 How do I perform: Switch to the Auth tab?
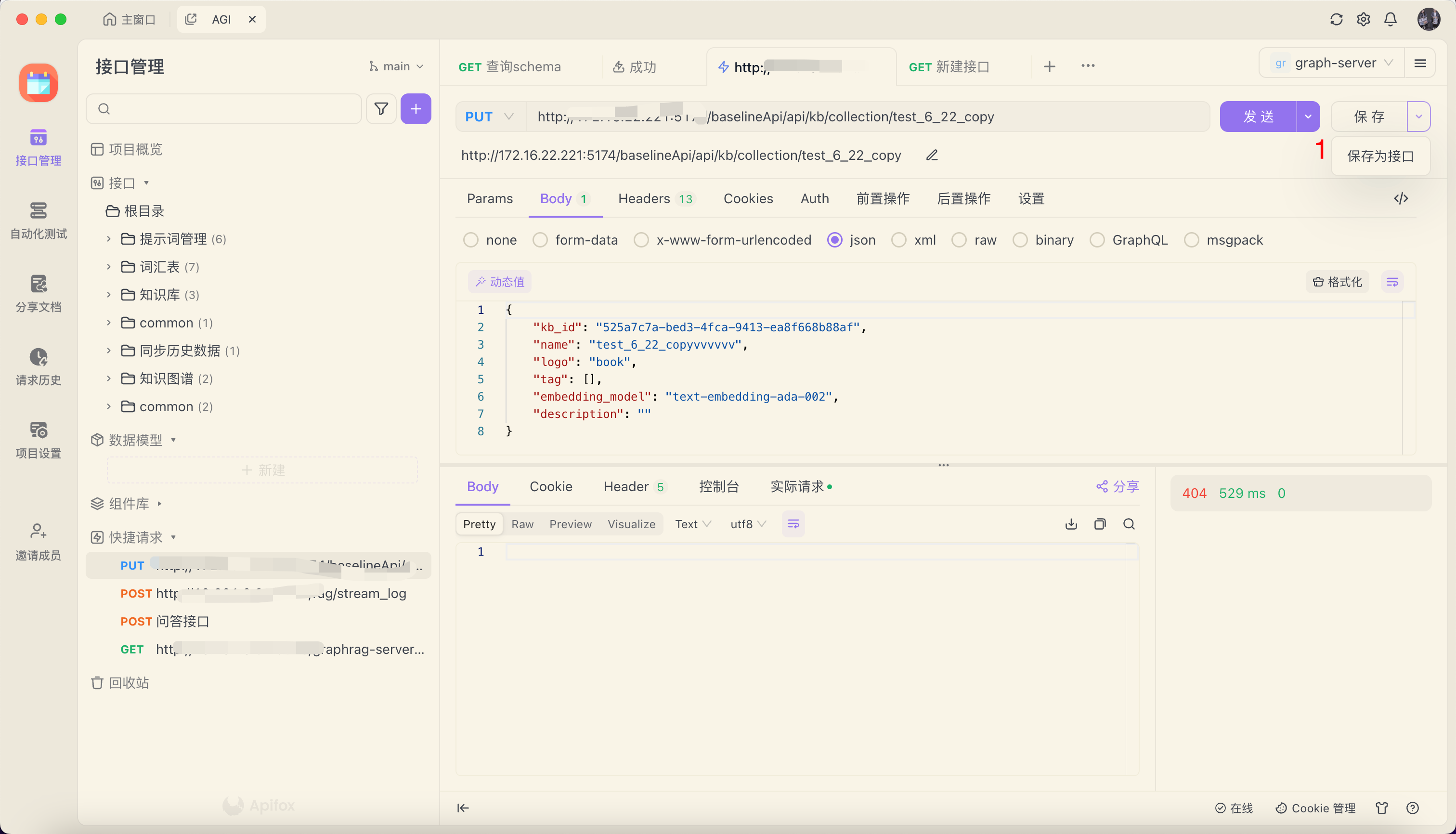(815, 199)
